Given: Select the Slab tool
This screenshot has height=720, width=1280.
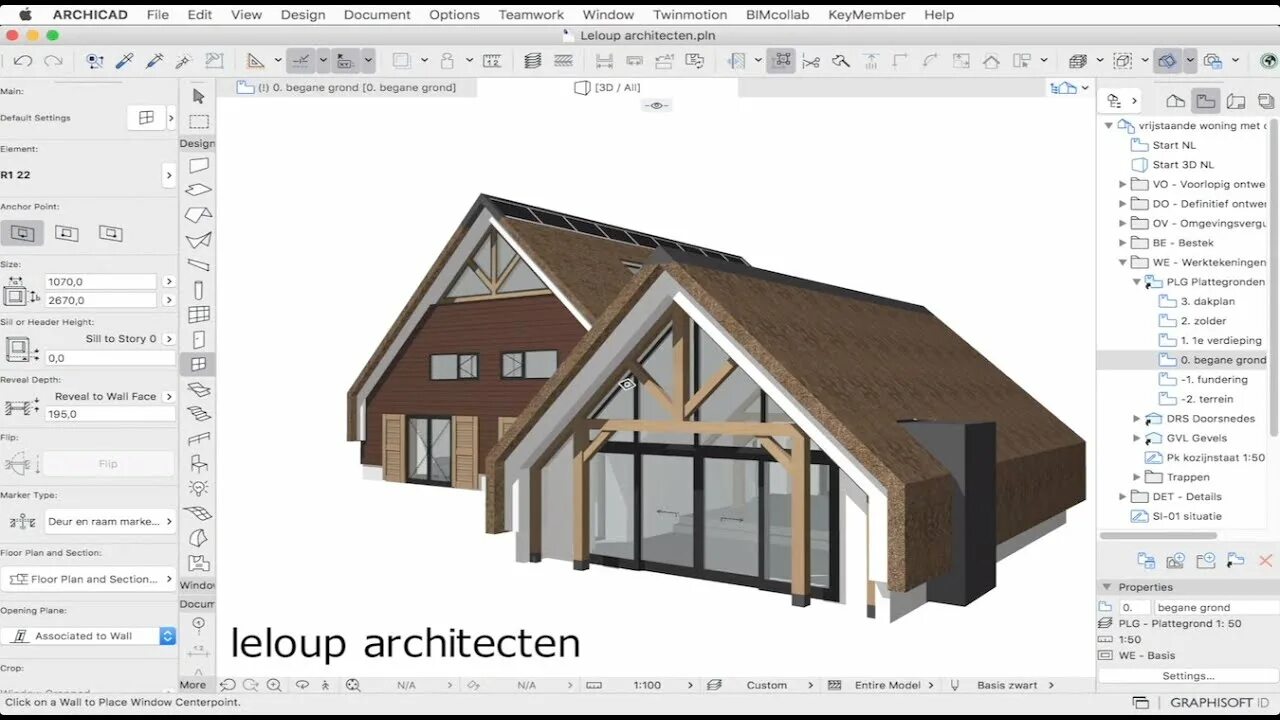Looking at the screenshot, I should 199,190.
